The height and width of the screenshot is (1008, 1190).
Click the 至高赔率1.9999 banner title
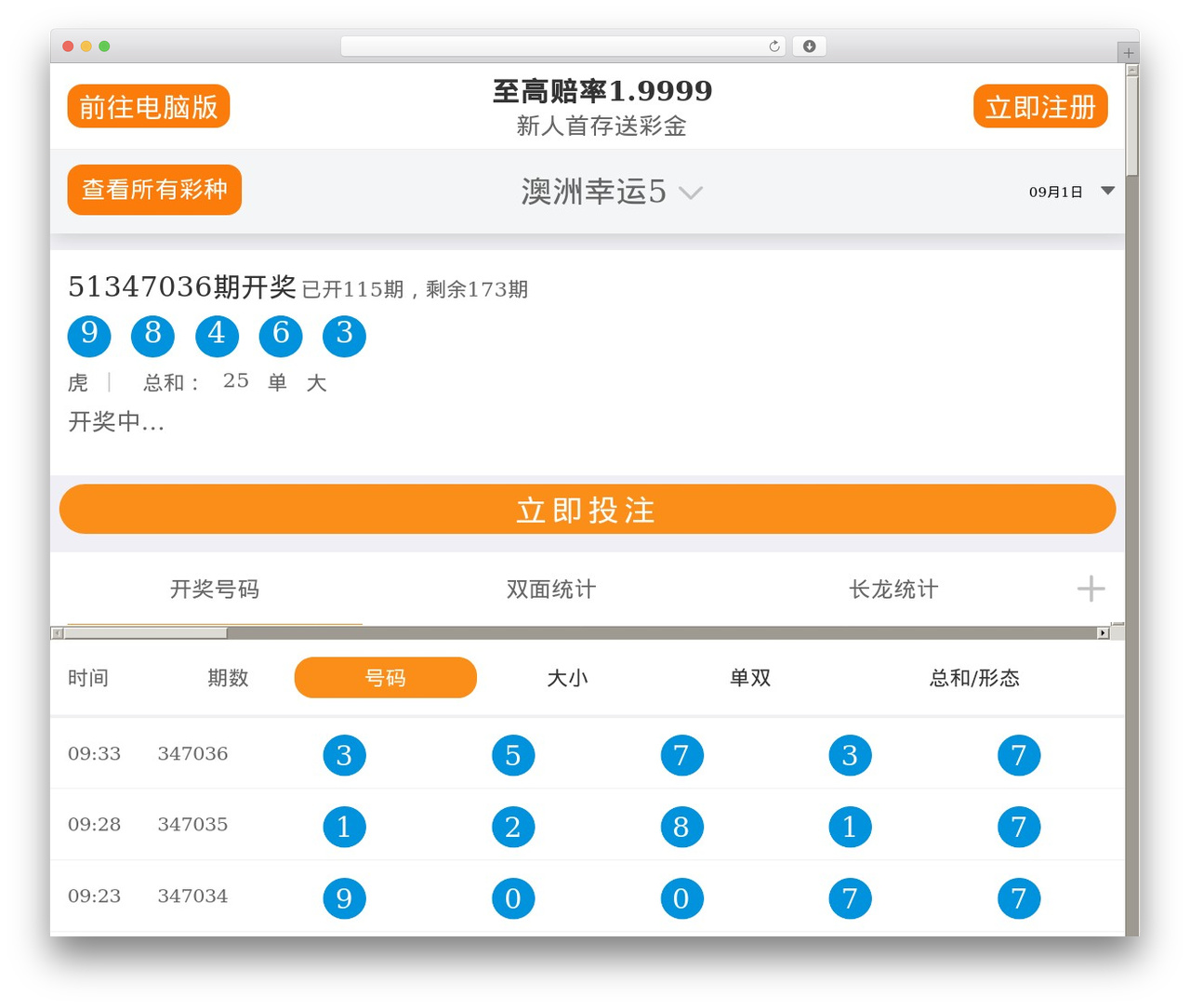(602, 91)
